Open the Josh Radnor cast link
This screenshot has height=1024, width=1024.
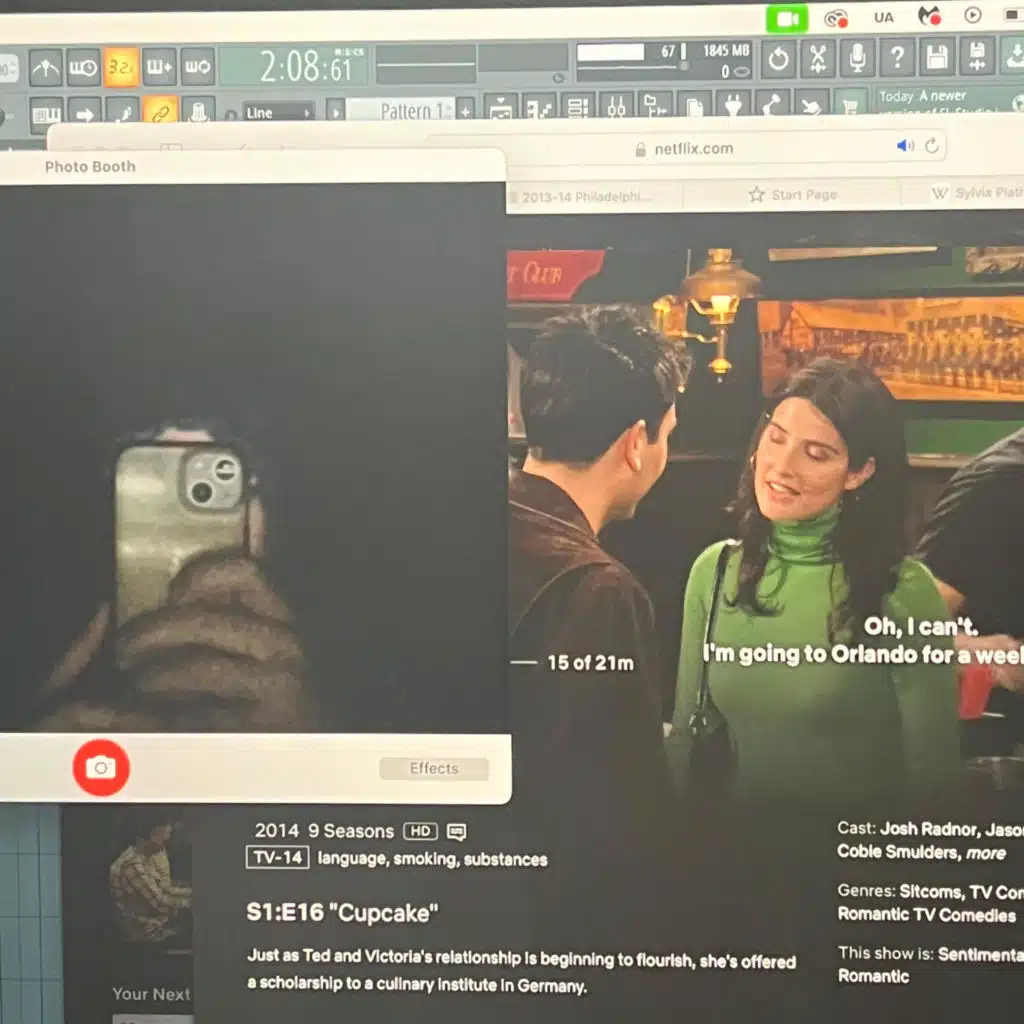(x=929, y=829)
